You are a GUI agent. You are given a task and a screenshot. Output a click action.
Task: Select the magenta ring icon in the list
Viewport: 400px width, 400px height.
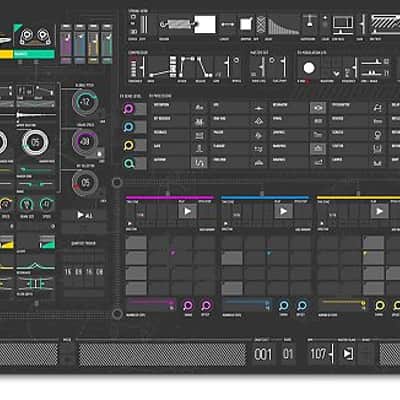click(129, 109)
